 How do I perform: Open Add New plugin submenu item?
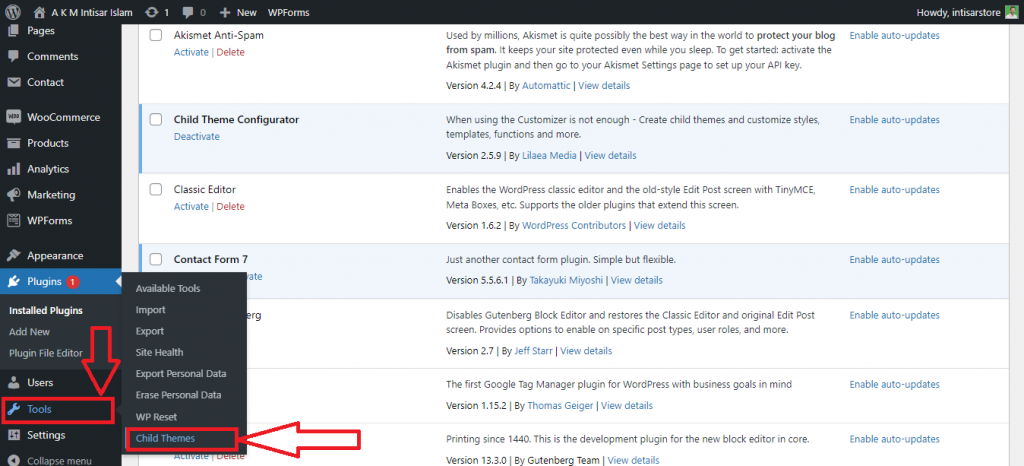click(x=29, y=332)
